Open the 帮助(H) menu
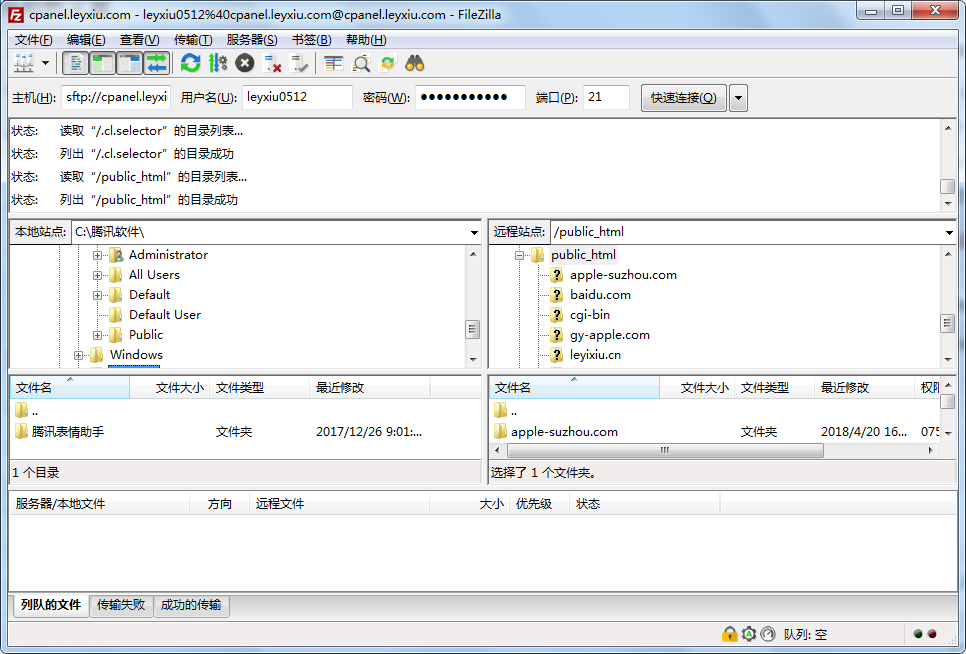Image resolution: width=966 pixels, height=654 pixels. click(x=366, y=40)
